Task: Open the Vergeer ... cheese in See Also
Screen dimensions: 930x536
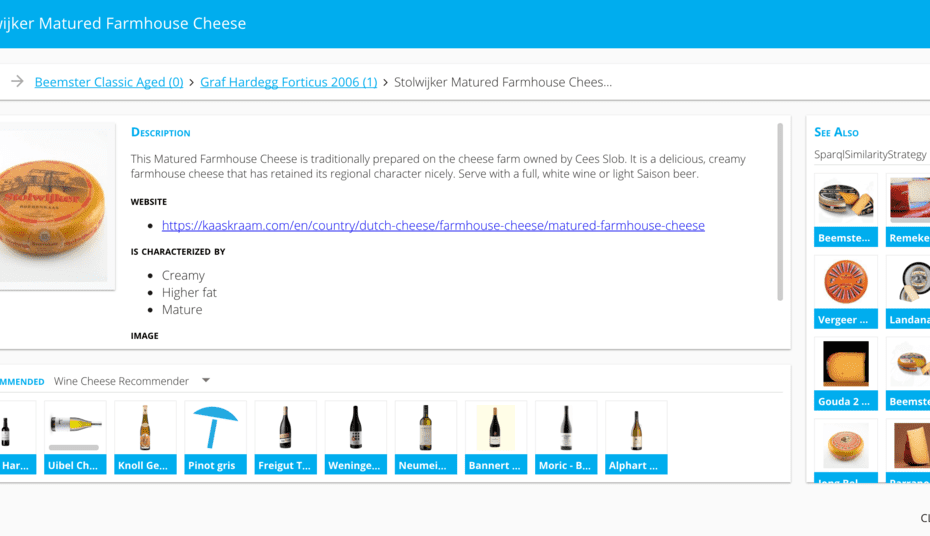Action: (846, 292)
